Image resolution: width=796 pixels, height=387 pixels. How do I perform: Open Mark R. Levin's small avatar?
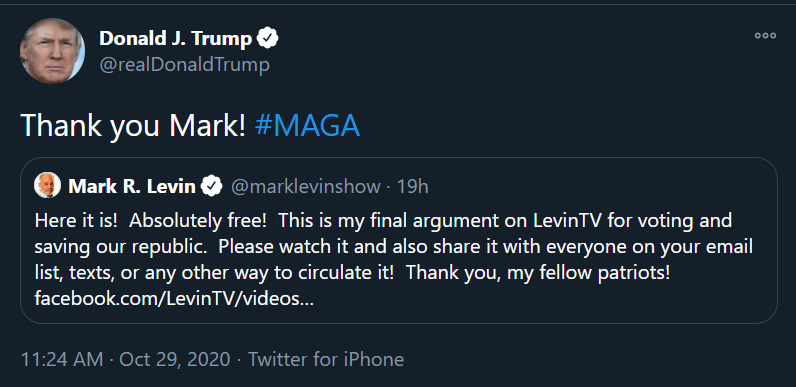47,185
